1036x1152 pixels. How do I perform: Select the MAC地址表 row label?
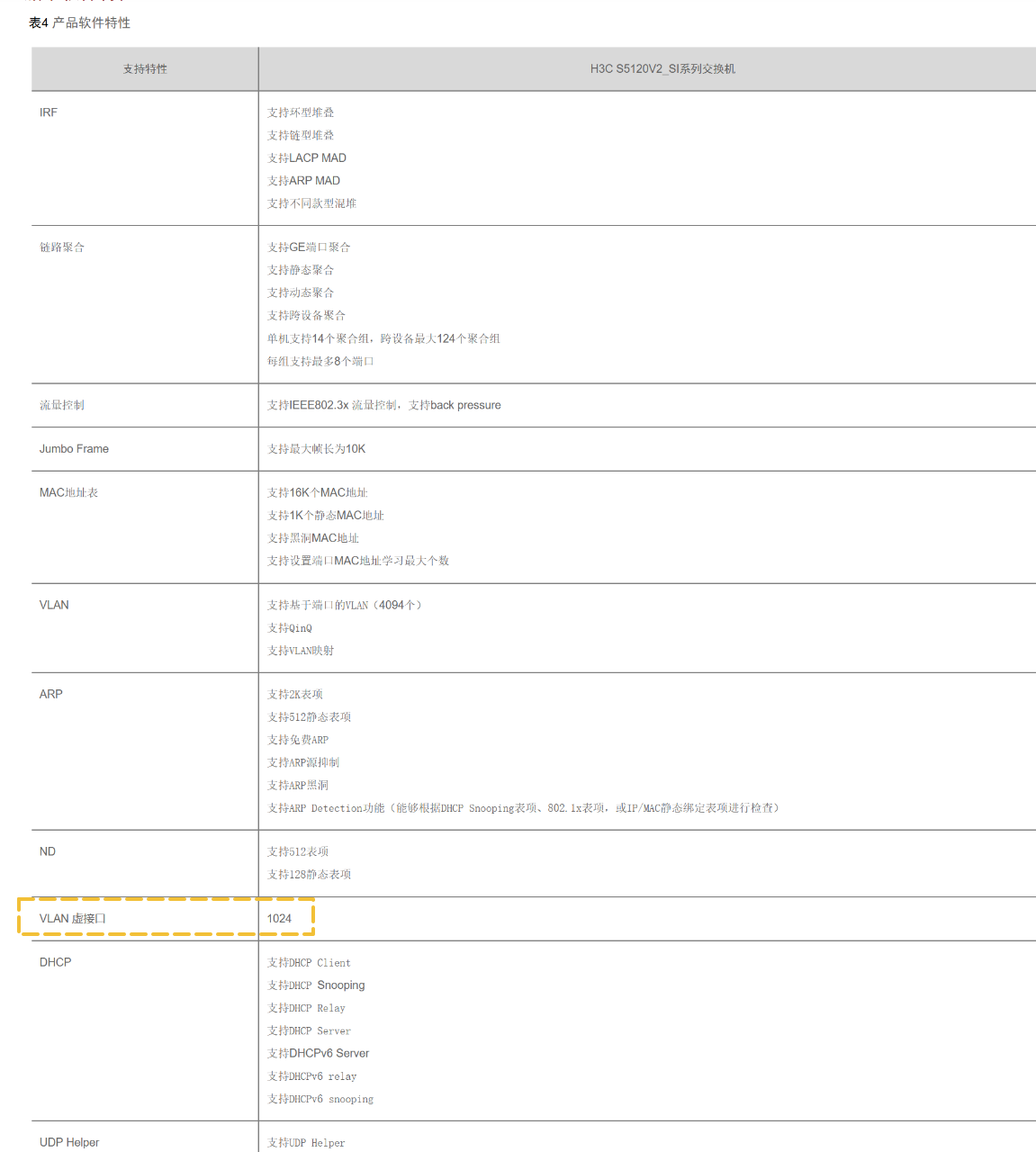[x=68, y=493]
